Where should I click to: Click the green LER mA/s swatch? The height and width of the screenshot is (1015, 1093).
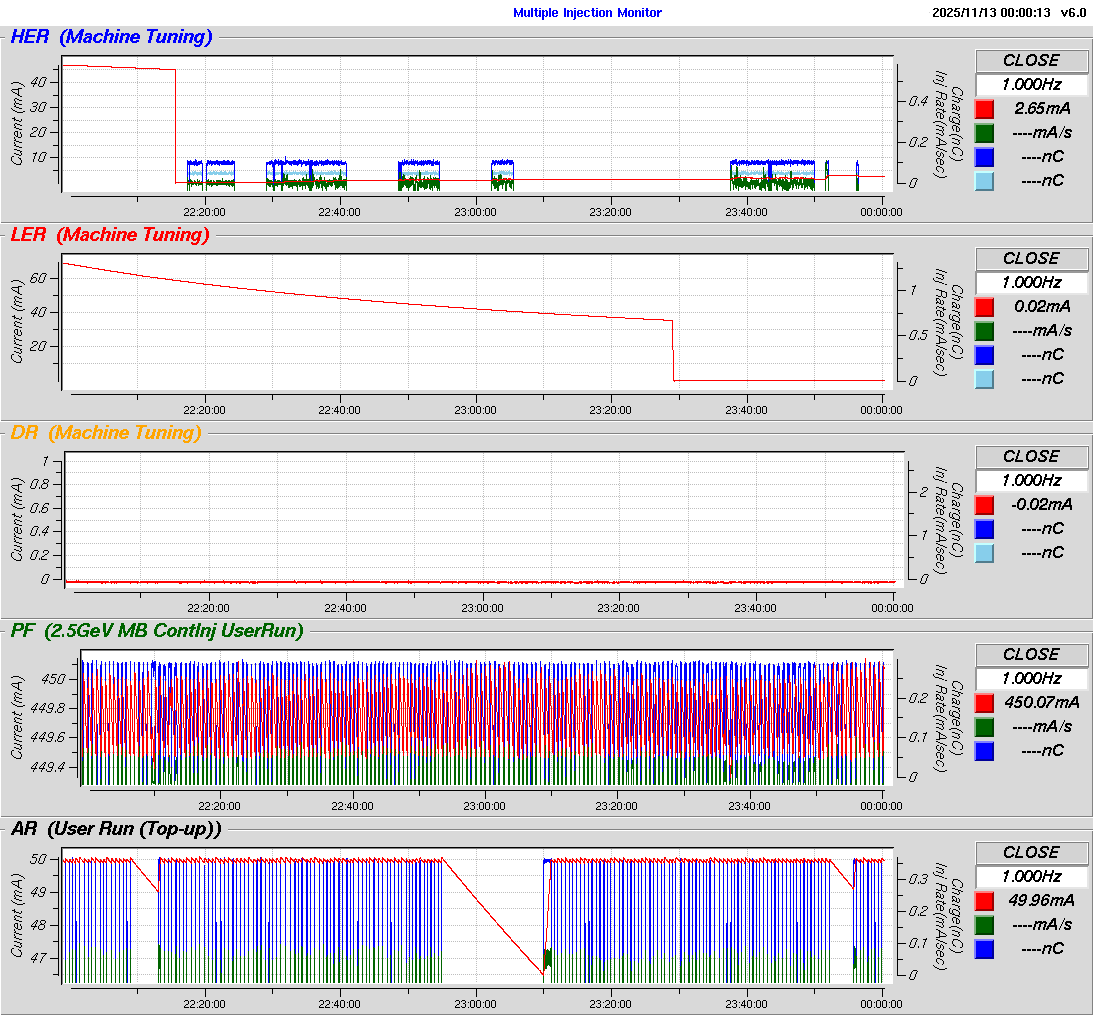[985, 331]
